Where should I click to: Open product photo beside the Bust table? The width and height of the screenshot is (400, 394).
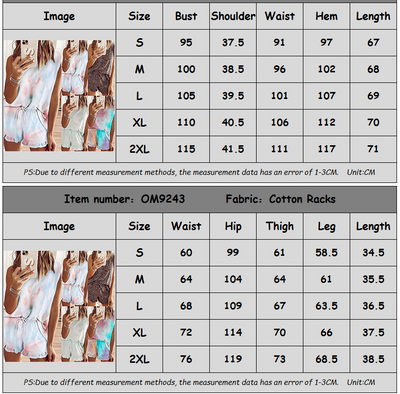[x=59, y=96]
